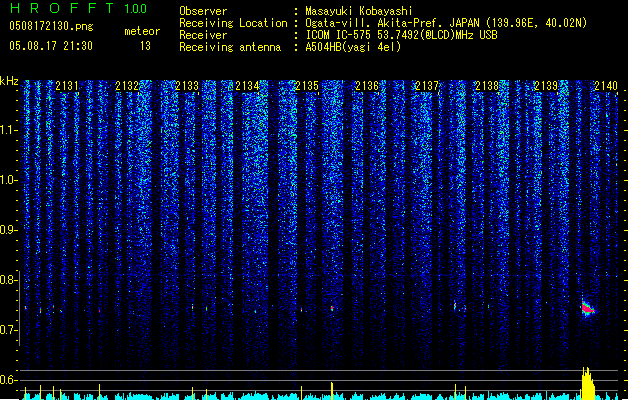Click the 2135 time marker
The width and height of the screenshot is (629, 400).
[307, 86]
